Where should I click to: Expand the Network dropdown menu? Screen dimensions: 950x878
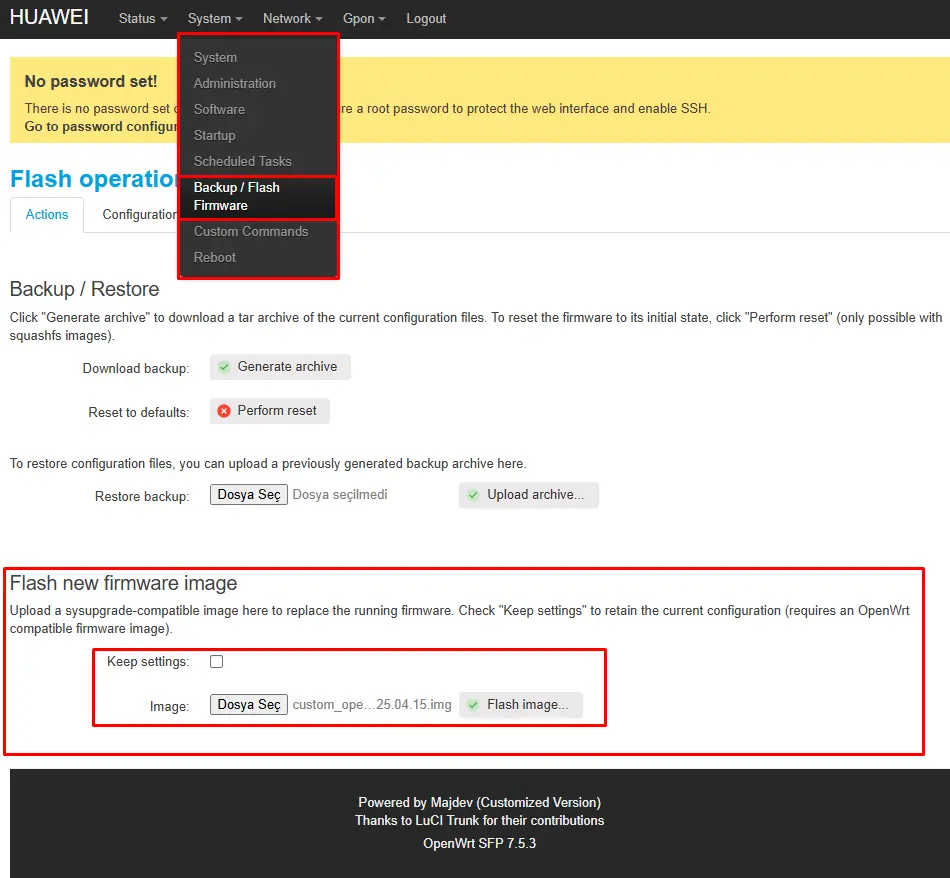292,19
